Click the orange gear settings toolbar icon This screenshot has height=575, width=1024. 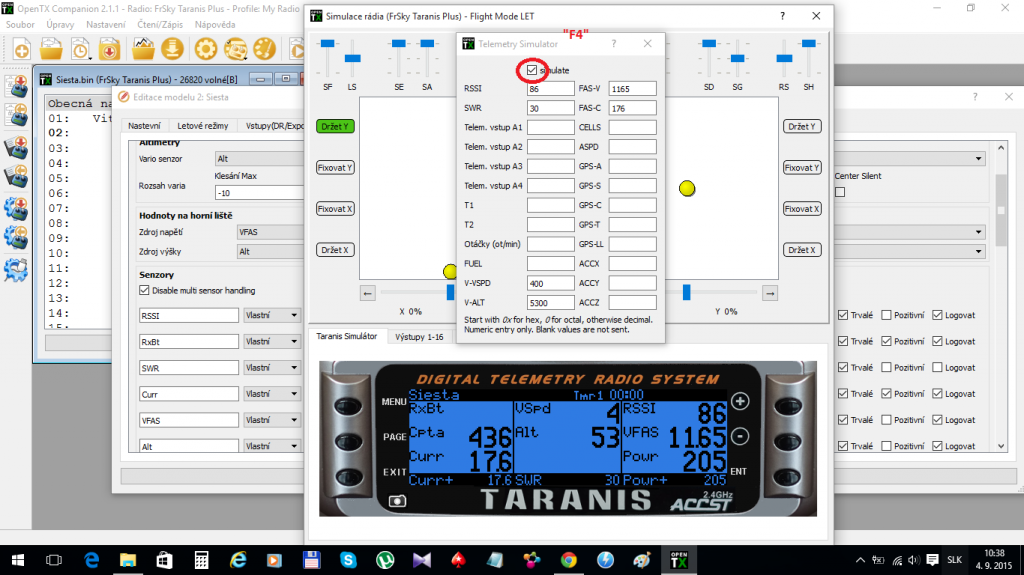[x=206, y=49]
